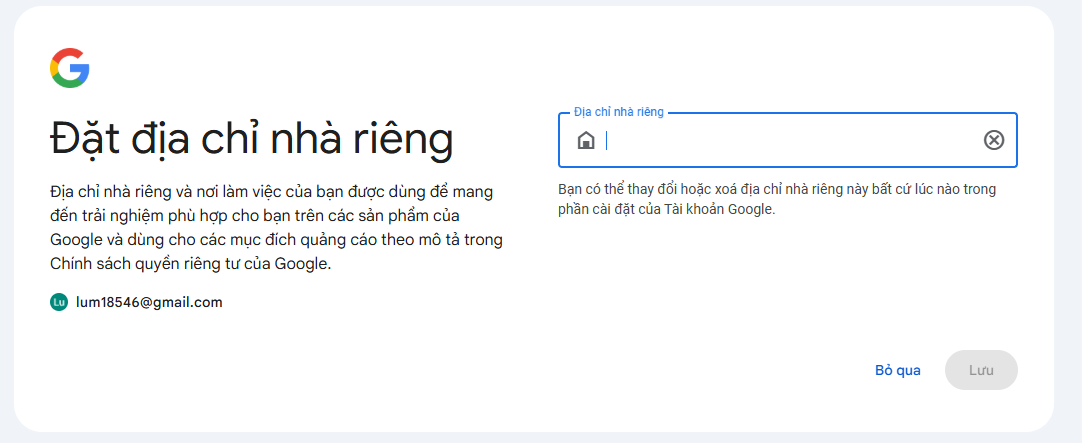Click the empty white area below the email

pos(250,370)
